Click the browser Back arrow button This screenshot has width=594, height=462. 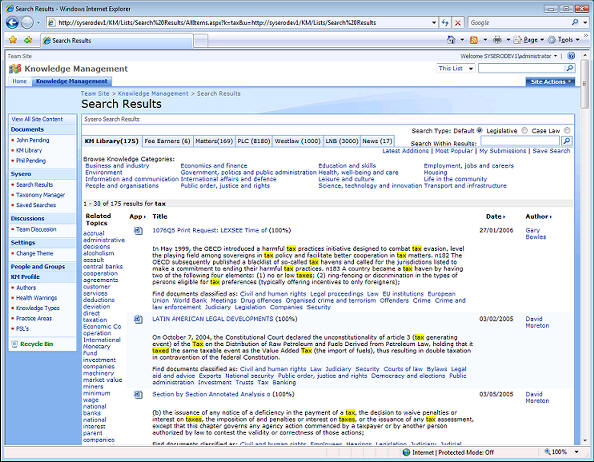[x=12, y=23]
